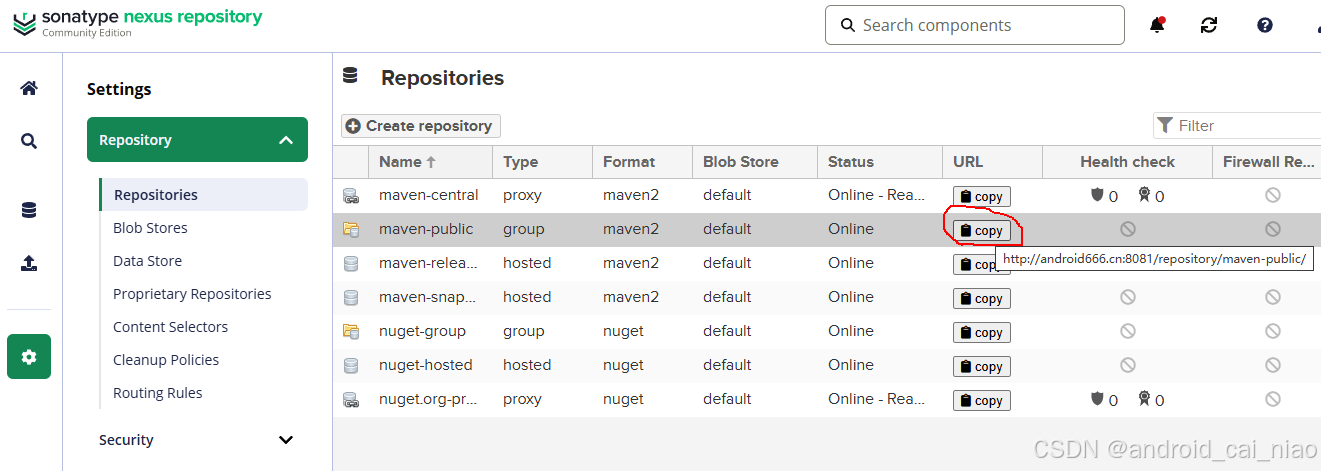Click maven-central firewall report disabled icon
Image resolution: width=1321 pixels, height=471 pixels.
pyautogui.click(x=1273, y=195)
